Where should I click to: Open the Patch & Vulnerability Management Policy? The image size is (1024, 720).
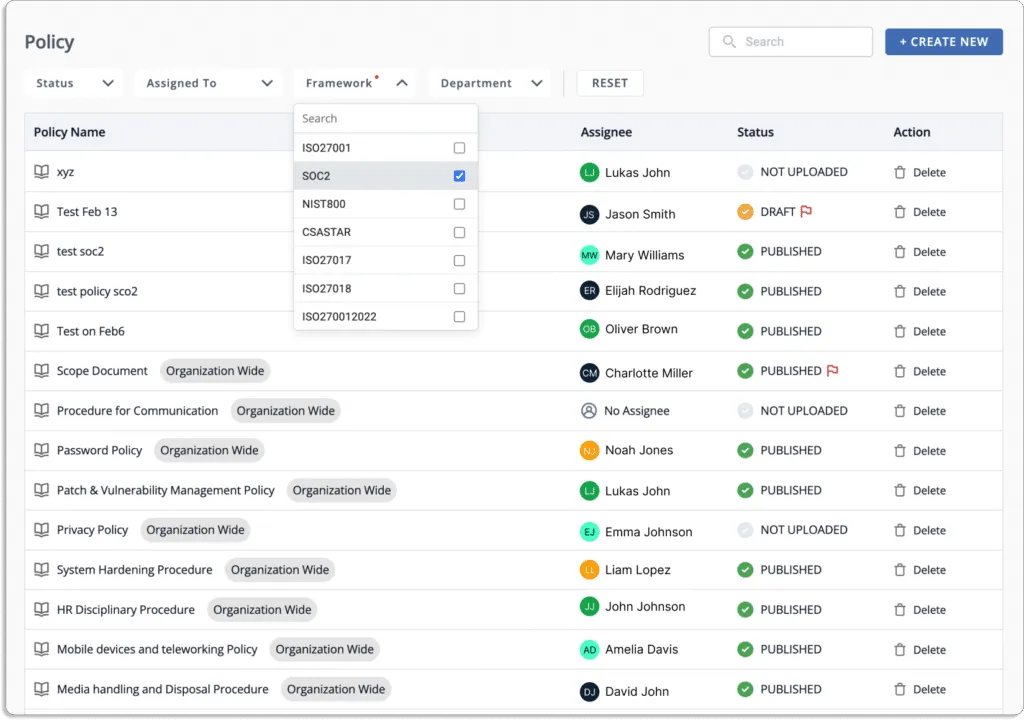165,490
